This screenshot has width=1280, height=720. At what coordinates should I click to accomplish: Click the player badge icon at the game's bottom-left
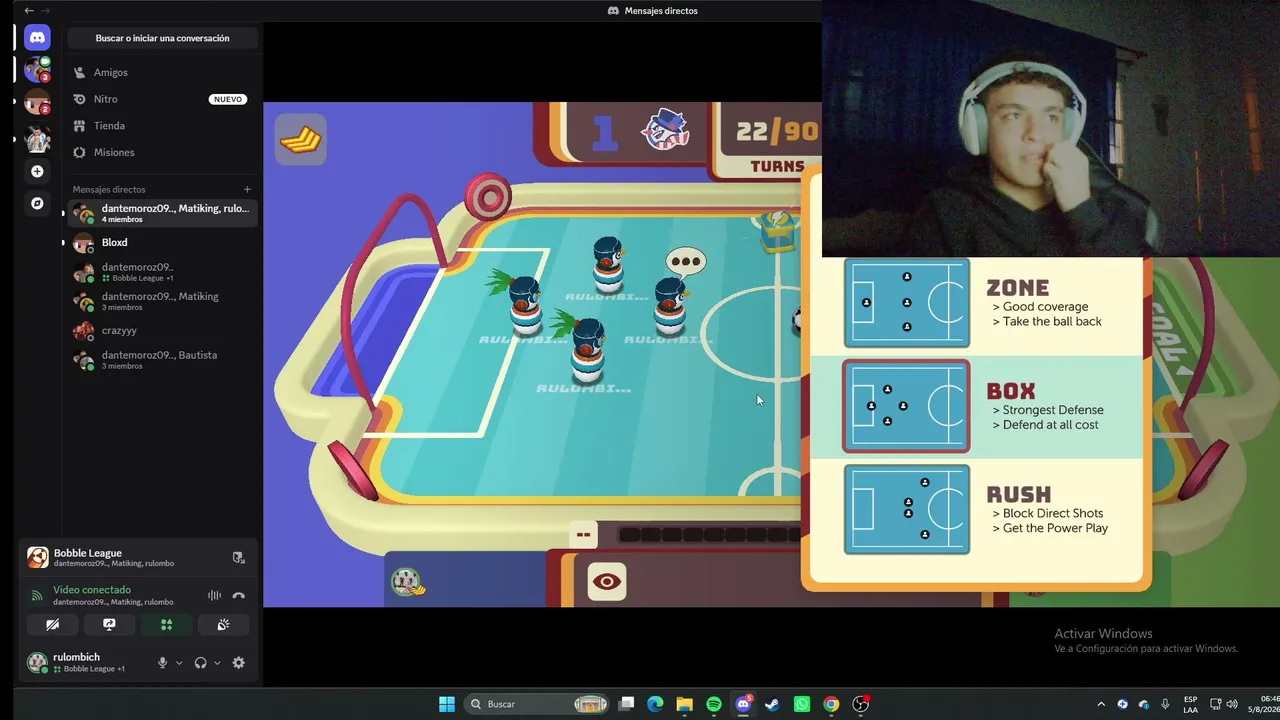click(x=407, y=581)
